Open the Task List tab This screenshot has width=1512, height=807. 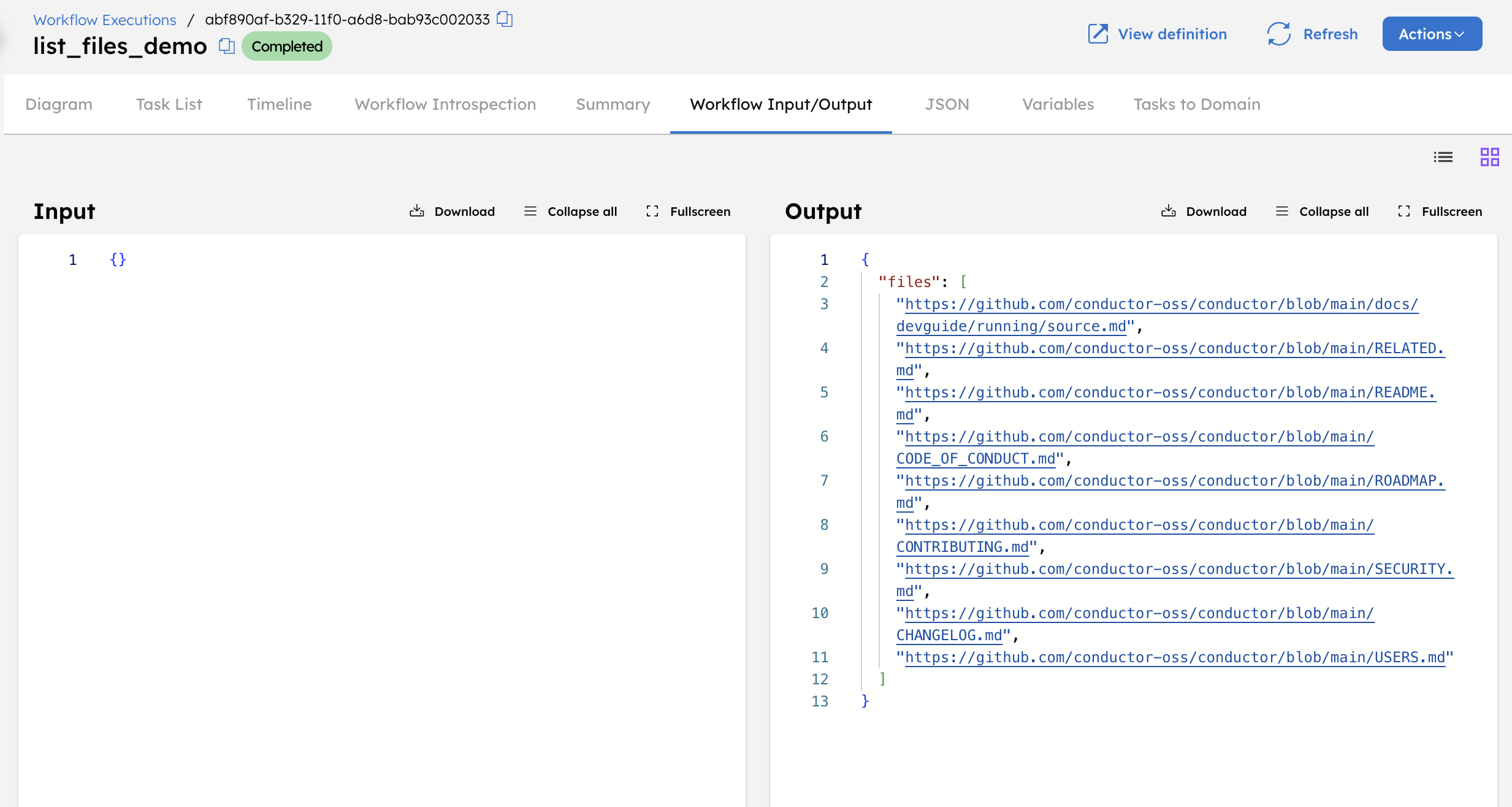(169, 104)
